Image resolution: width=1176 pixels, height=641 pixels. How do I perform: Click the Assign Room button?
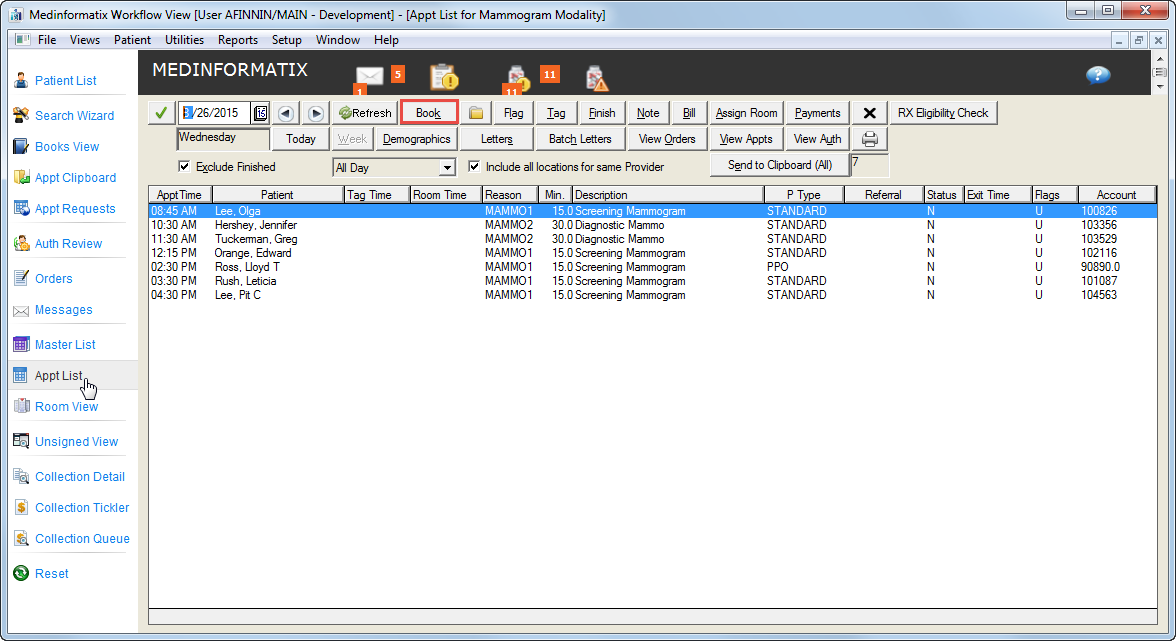tap(746, 113)
